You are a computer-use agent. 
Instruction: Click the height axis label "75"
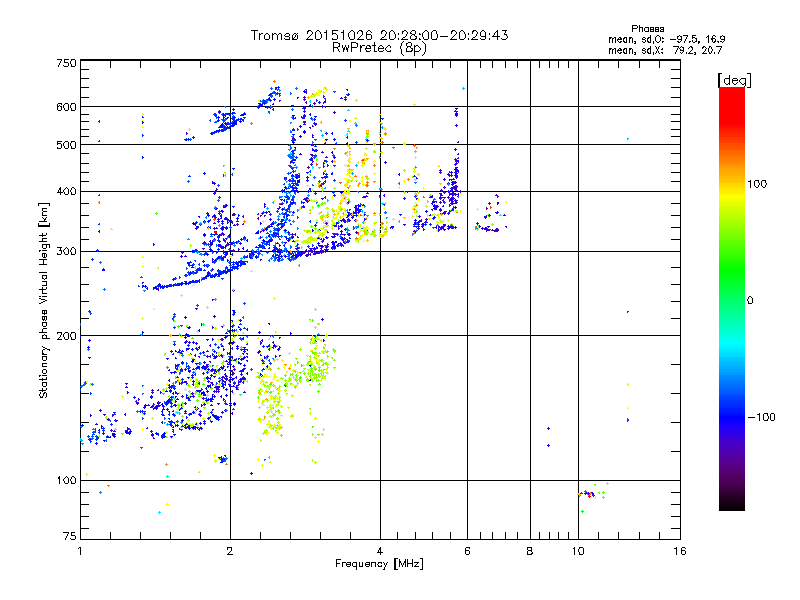(x=70, y=536)
